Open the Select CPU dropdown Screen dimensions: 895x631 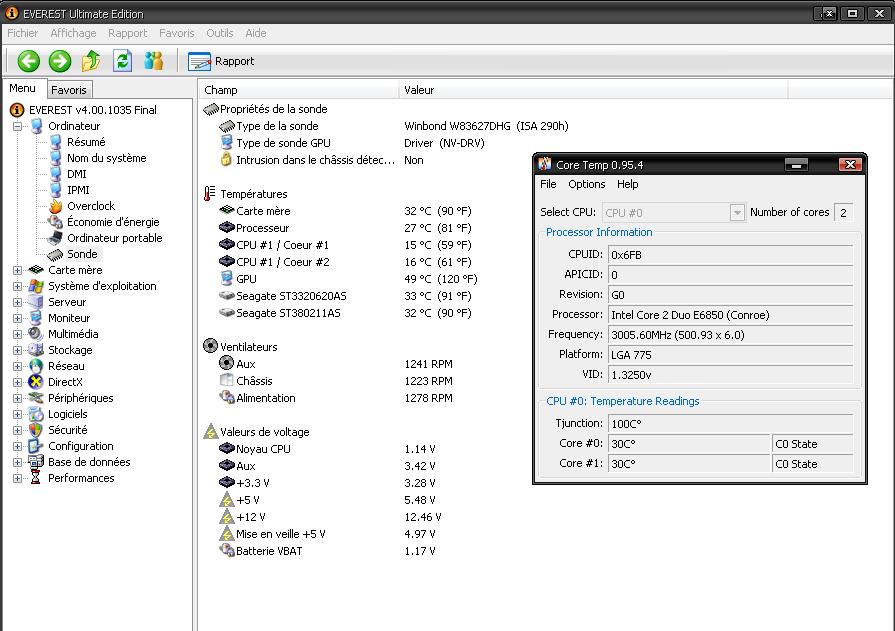click(x=737, y=212)
